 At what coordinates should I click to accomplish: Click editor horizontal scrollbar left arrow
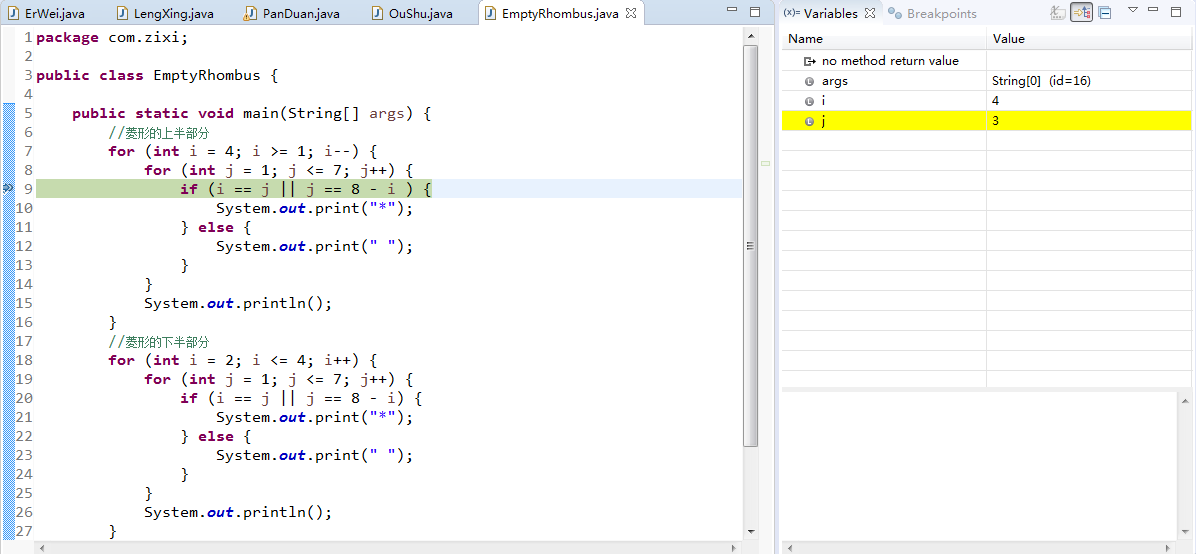pyautogui.click(x=42, y=547)
